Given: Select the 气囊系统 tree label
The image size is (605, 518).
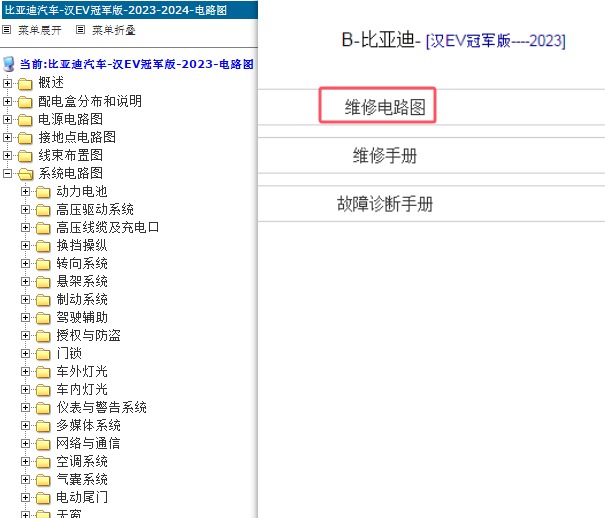Looking at the screenshot, I should pyautogui.click(x=82, y=479).
